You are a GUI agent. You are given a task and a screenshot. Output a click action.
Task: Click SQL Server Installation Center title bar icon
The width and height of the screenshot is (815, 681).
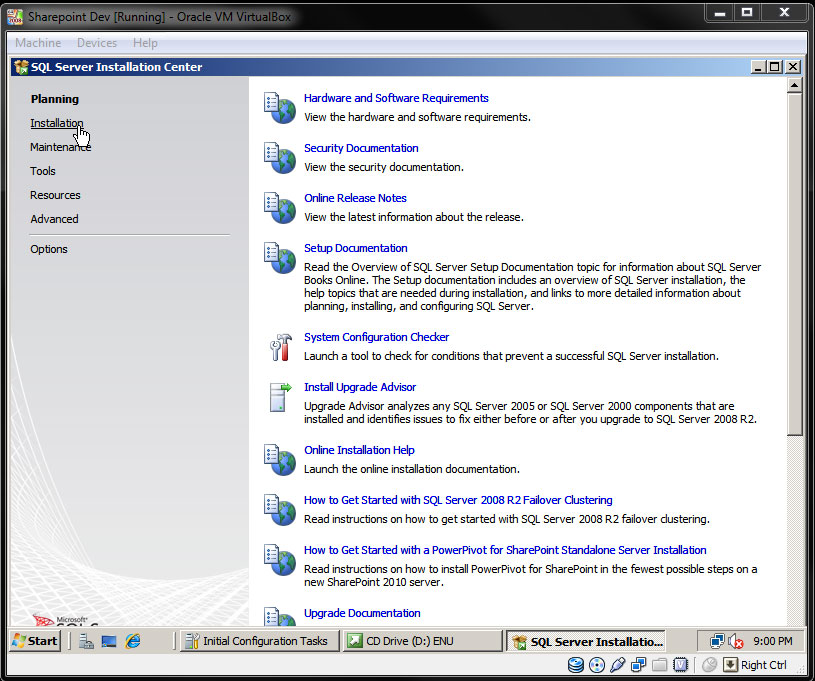click(x=21, y=67)
